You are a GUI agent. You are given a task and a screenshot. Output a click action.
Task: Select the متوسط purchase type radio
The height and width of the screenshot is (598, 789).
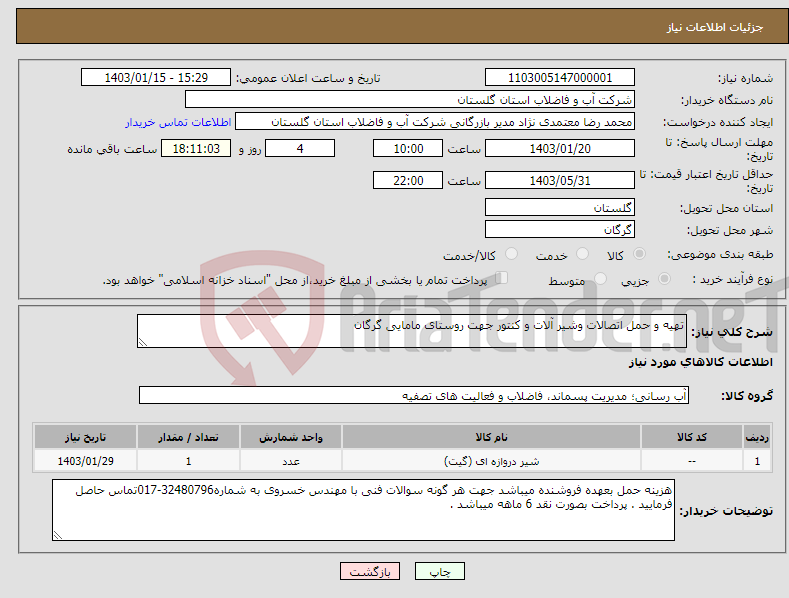(600, 279)
